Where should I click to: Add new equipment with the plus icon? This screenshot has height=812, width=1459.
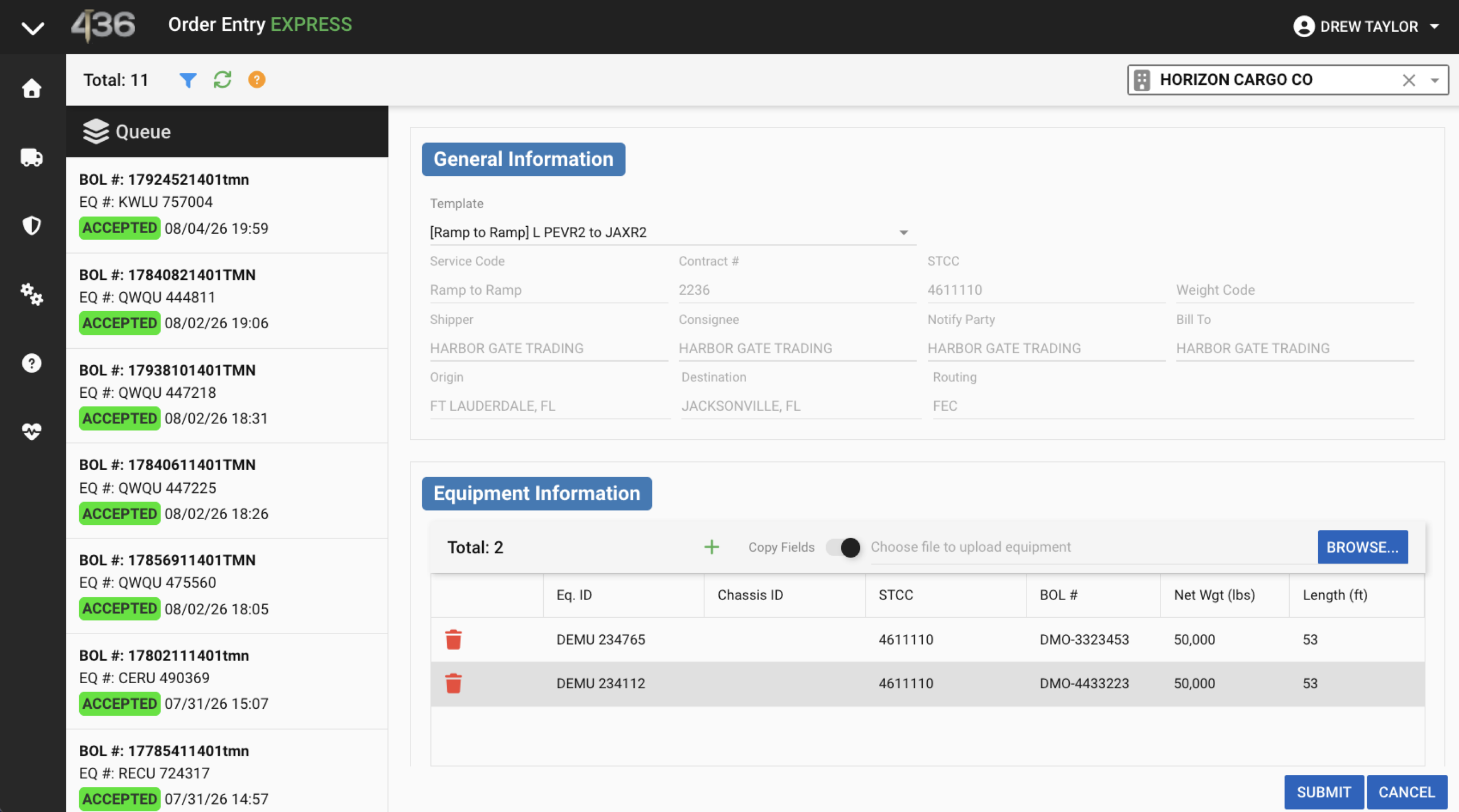pyautogui.click(x=711, y=547)
